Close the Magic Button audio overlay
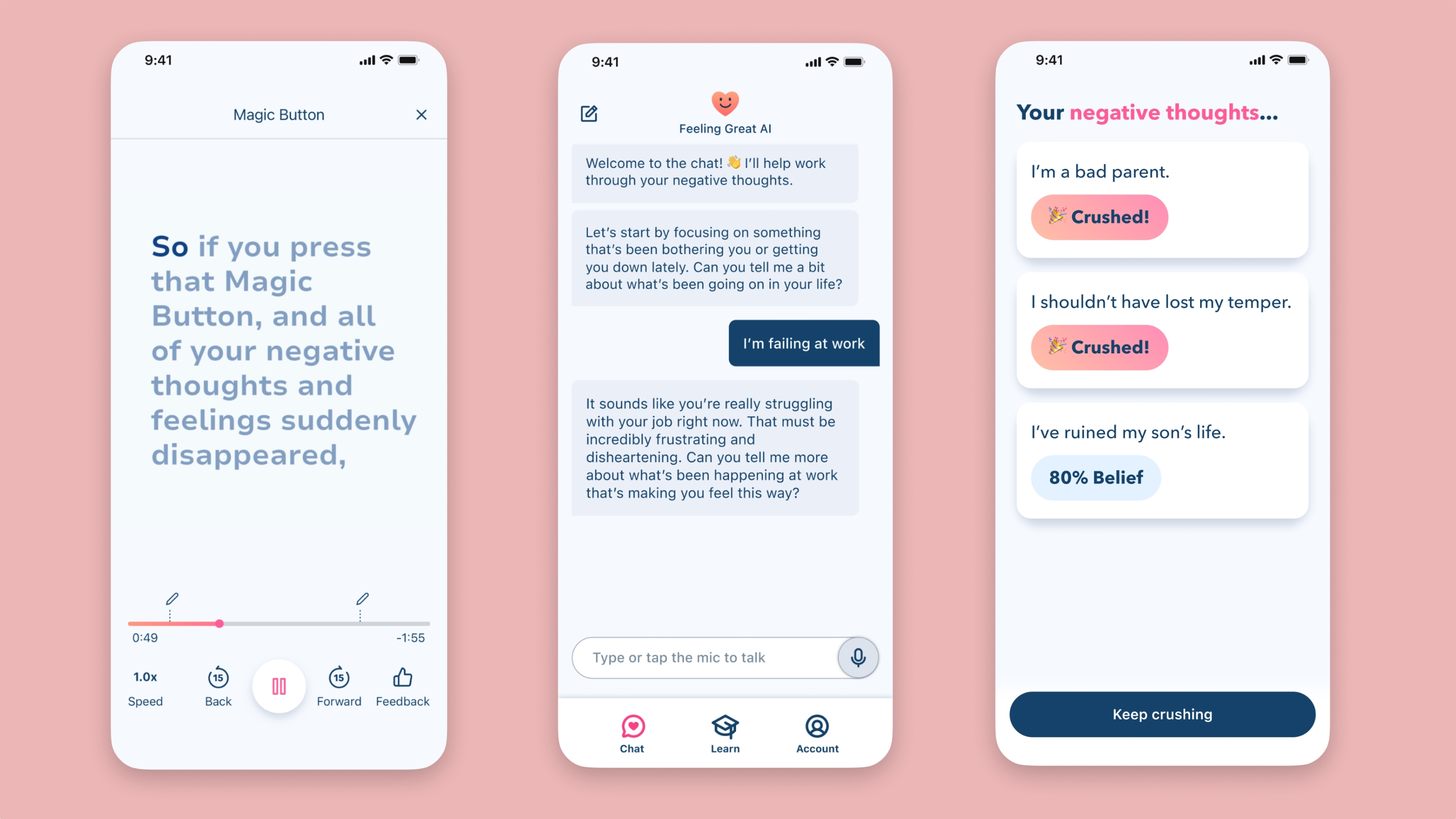 pos(421,115)
